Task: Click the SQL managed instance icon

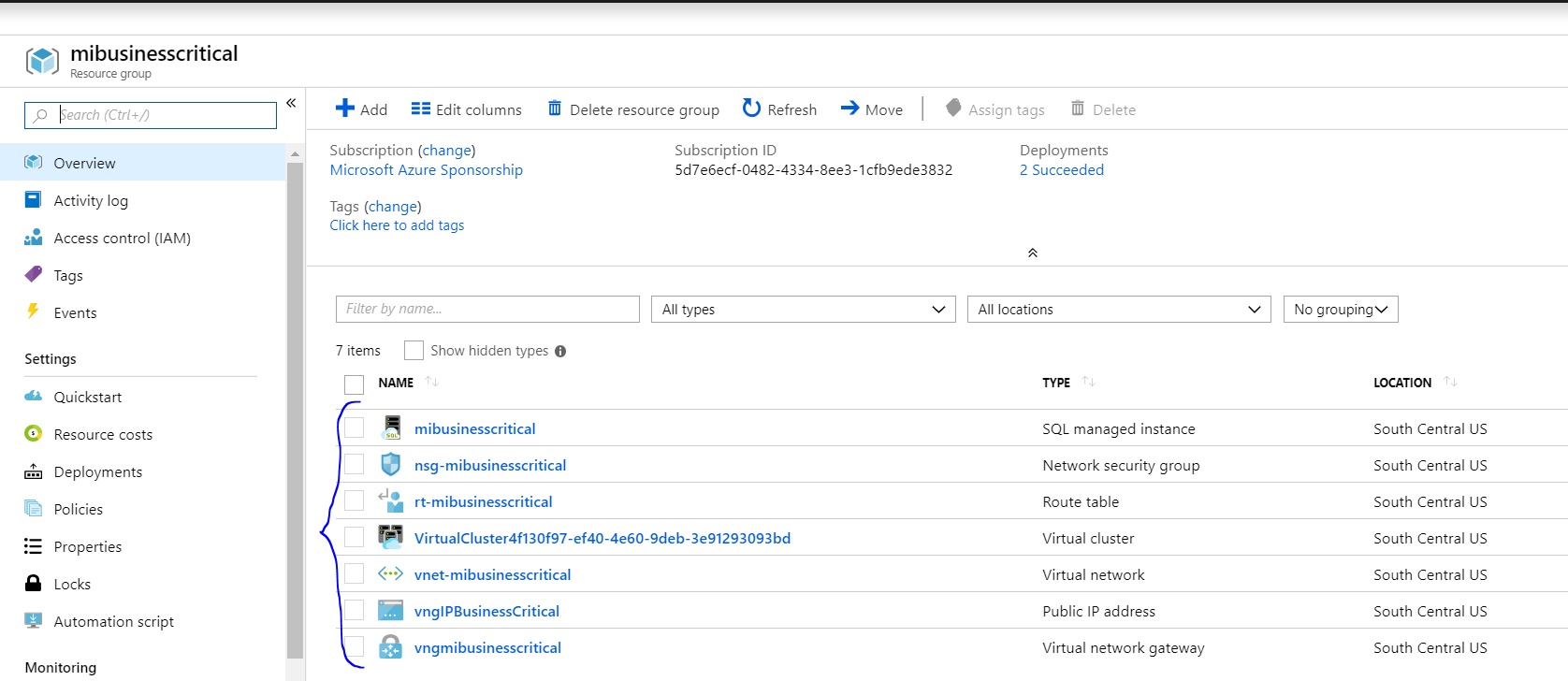Action: tap(391, 428)
